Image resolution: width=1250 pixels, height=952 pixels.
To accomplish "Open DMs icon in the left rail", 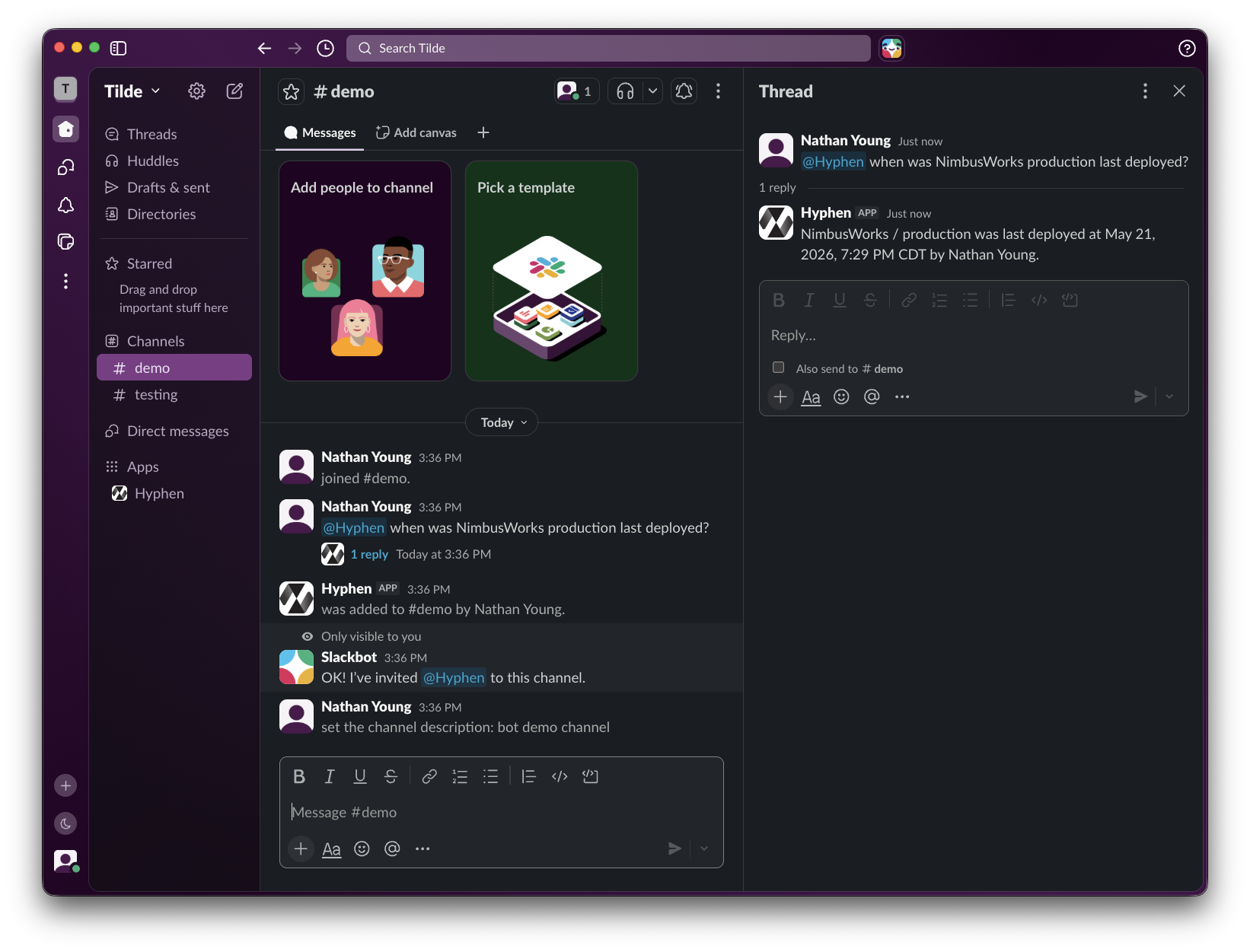I will [65, 167].
